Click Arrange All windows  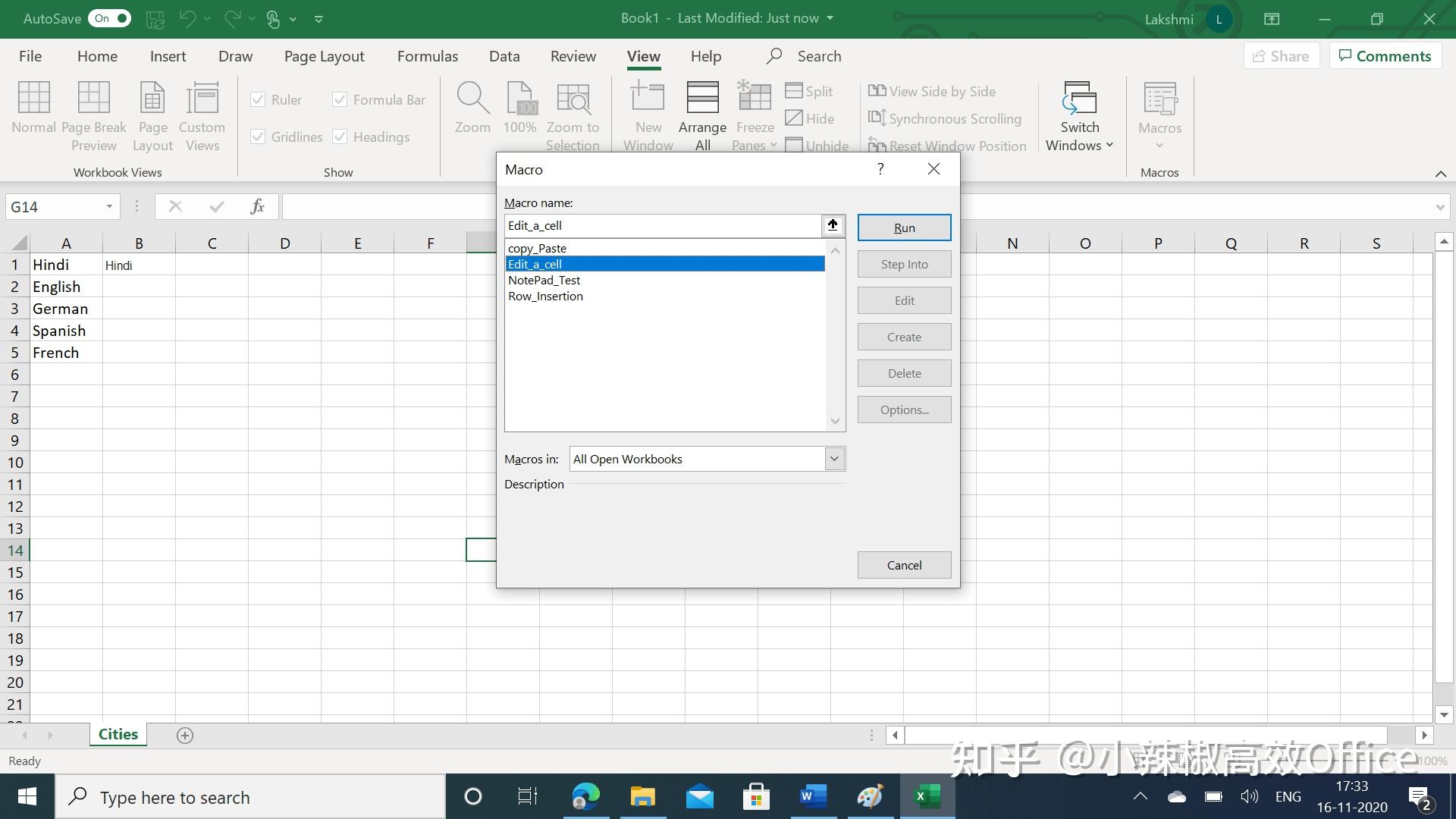point(701,114)
